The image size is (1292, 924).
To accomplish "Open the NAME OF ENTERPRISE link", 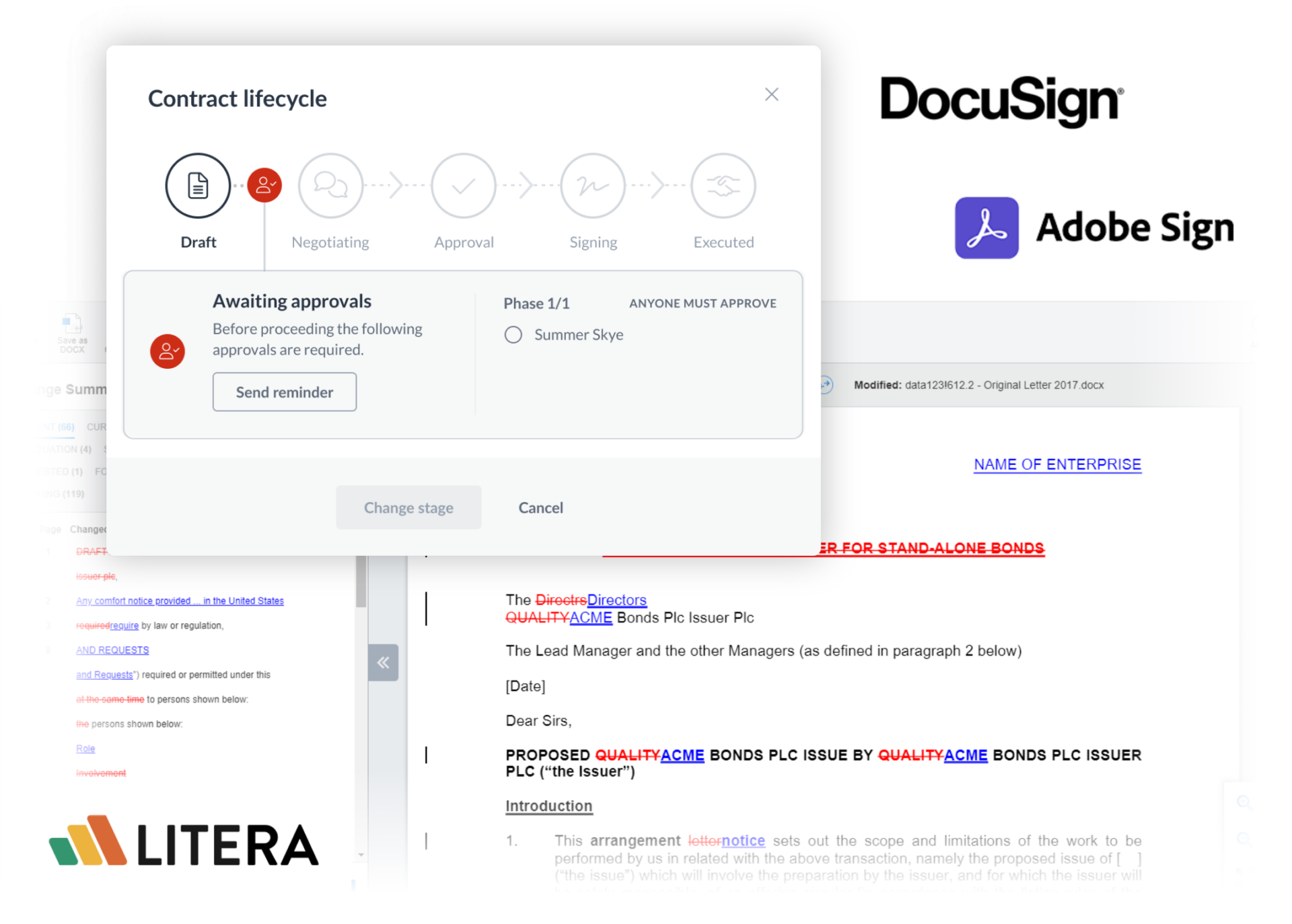I will point(1057,464).
